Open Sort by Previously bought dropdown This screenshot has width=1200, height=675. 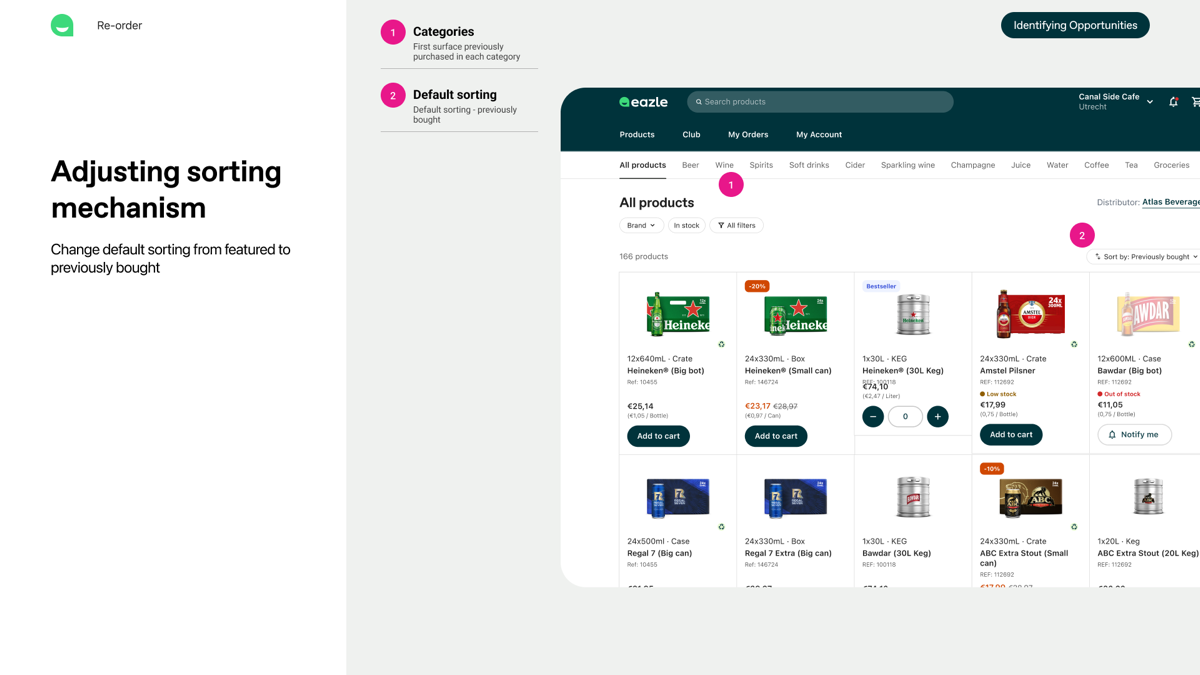click(1146, 257)
